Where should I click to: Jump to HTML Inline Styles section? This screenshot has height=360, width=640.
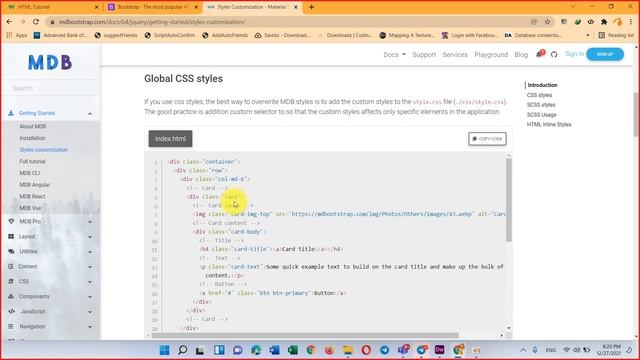(549, 124)
